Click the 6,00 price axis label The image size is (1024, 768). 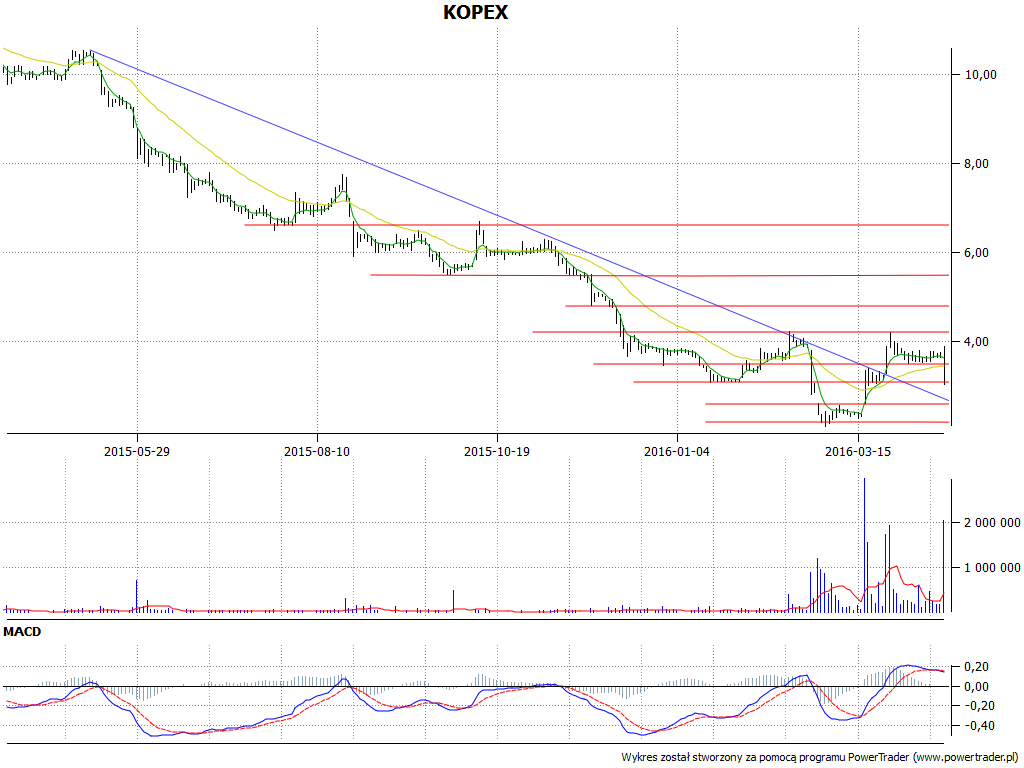point(977,253)
